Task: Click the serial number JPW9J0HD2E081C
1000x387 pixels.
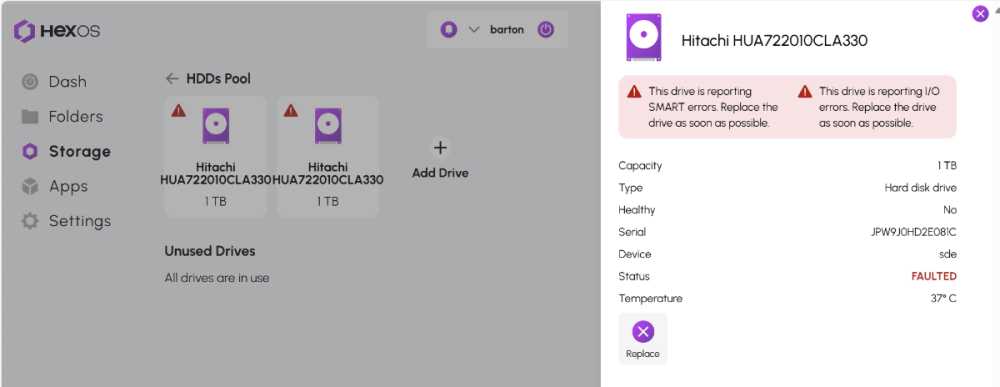Action: click(914, 232)
